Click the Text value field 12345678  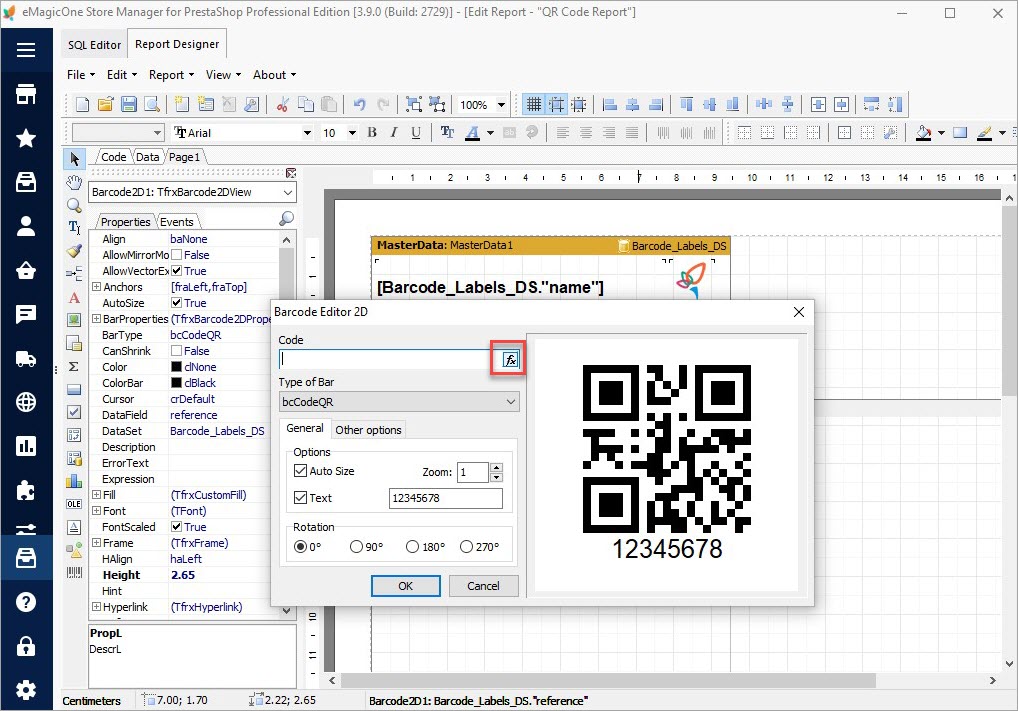coord(445,498)
